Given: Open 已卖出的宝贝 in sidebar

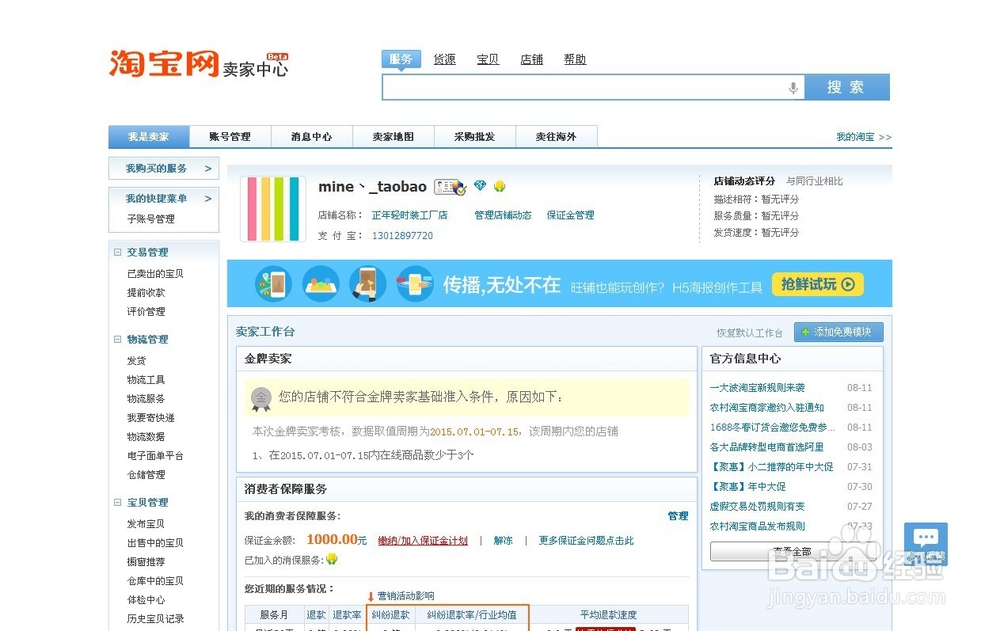Looking at the screenshot, I should click(x=155, y=273).
